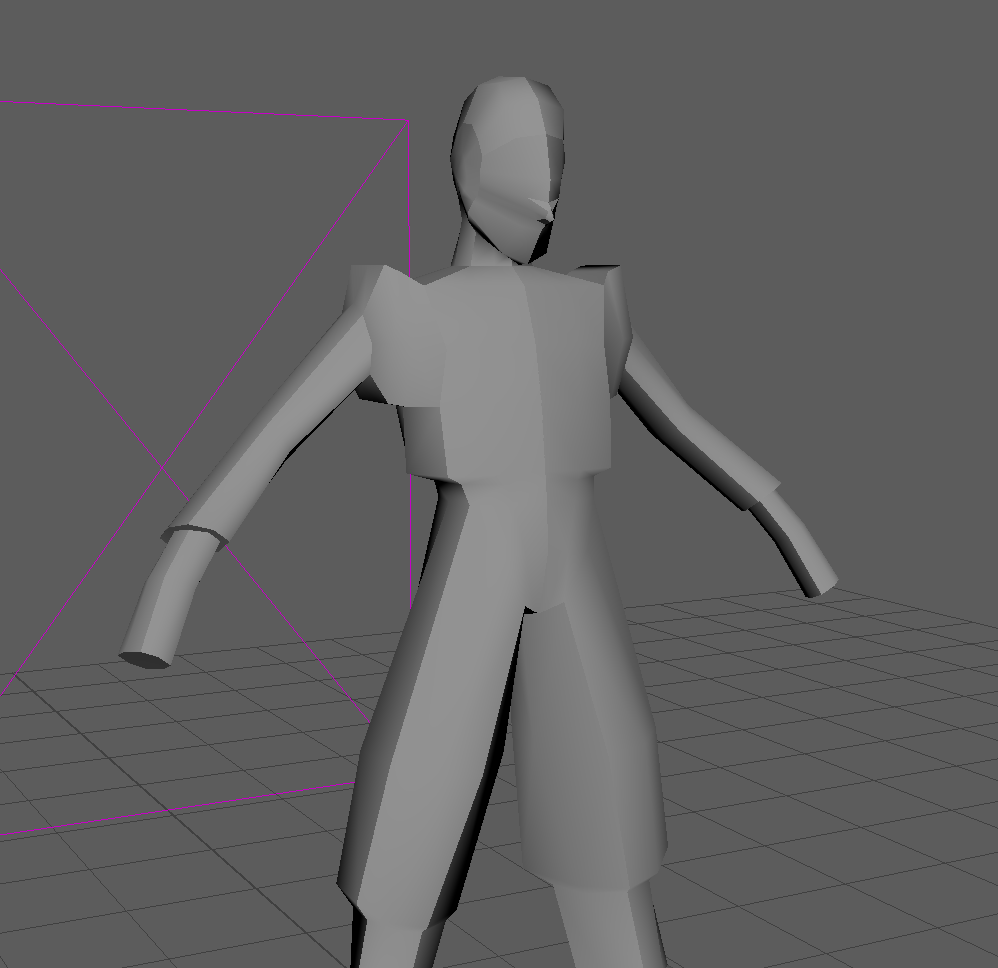Select the sleeve cuff on the outstretched arm
The width and height of the screenshot is (998, 968).
195,532
